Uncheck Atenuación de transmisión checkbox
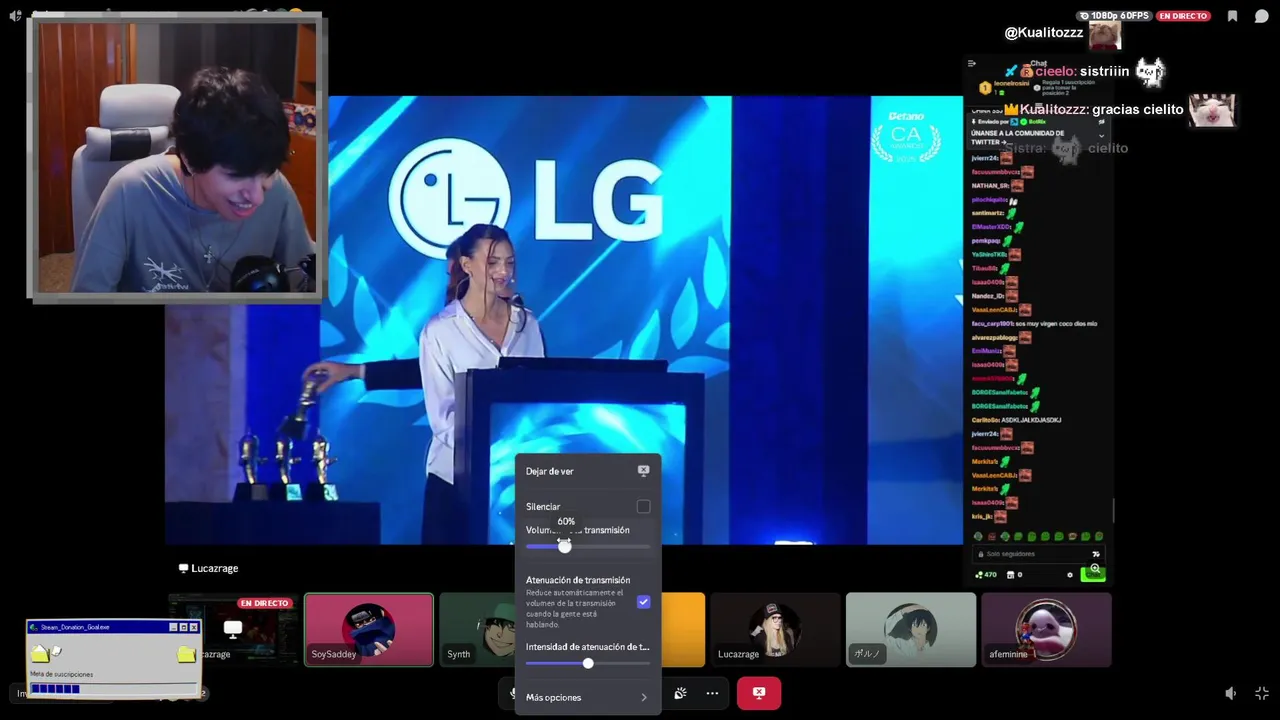 click(x=643, y=602)
